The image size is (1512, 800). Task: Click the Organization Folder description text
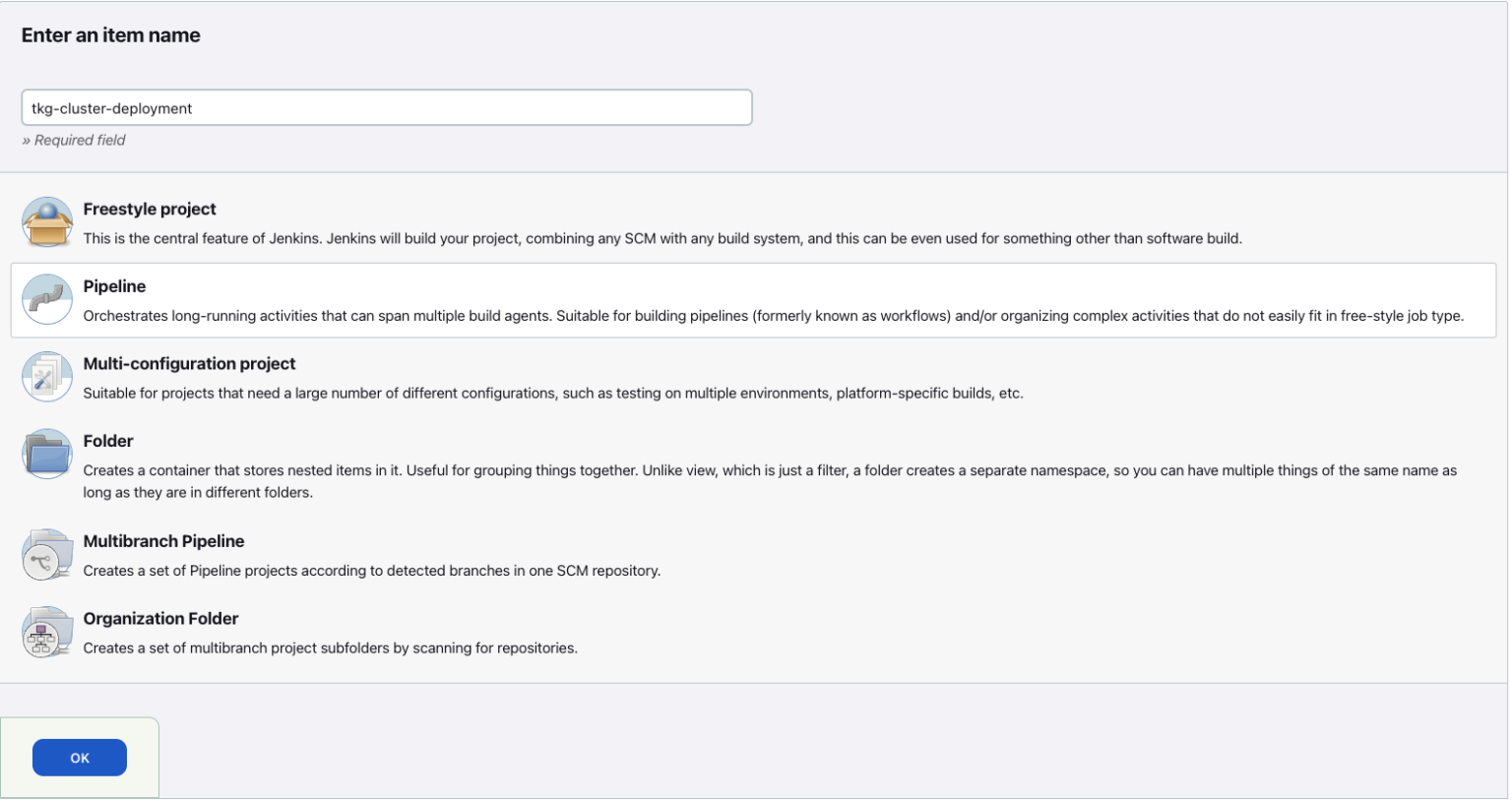pos(330,648)
